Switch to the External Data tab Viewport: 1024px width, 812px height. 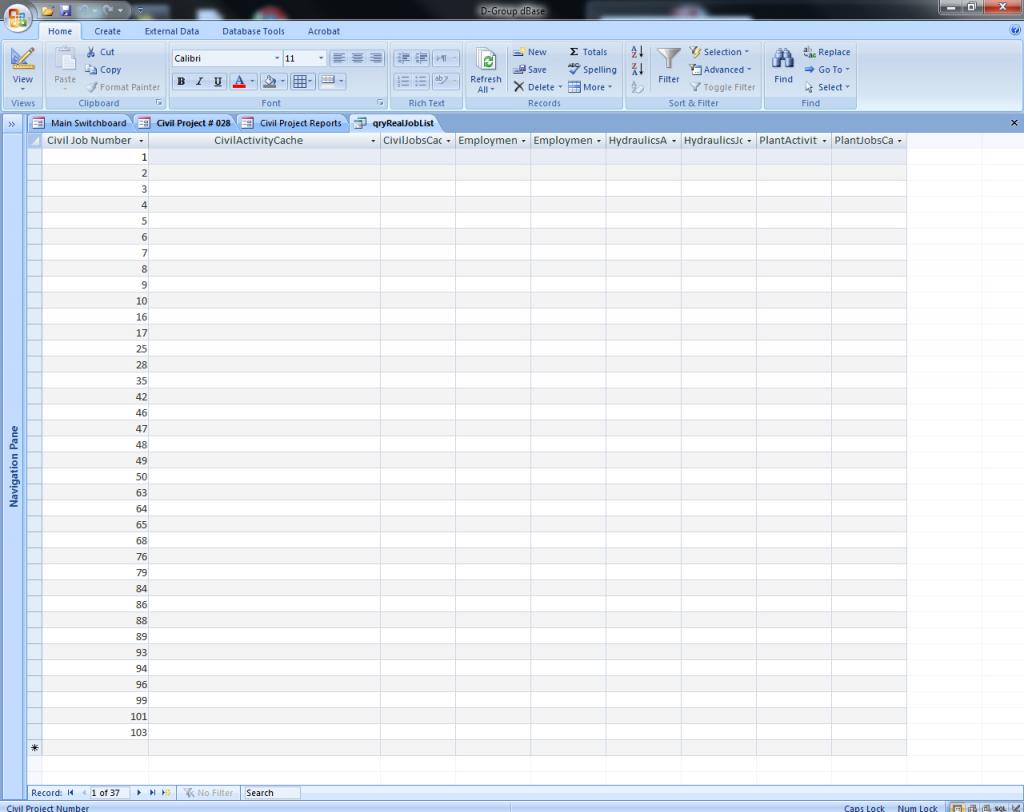point(172,31)
